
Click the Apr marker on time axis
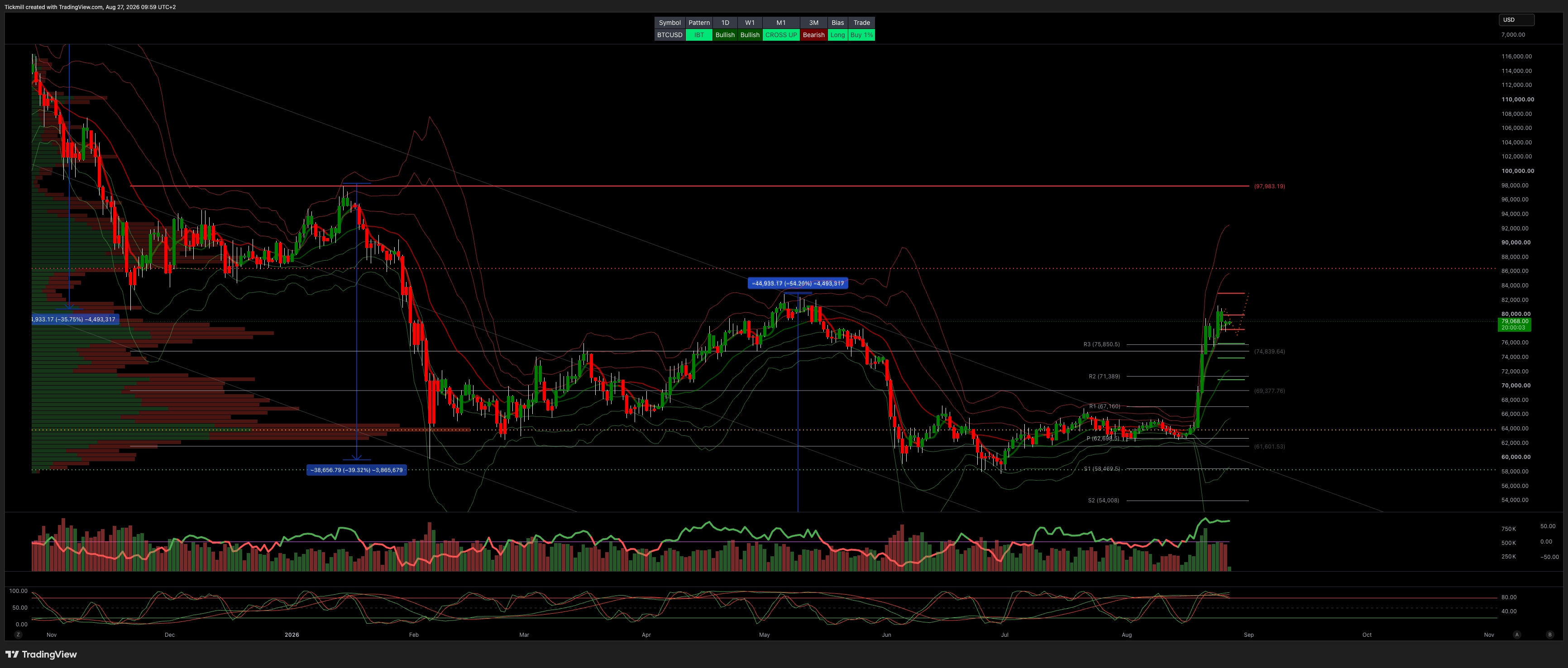(x=646, y=635)
